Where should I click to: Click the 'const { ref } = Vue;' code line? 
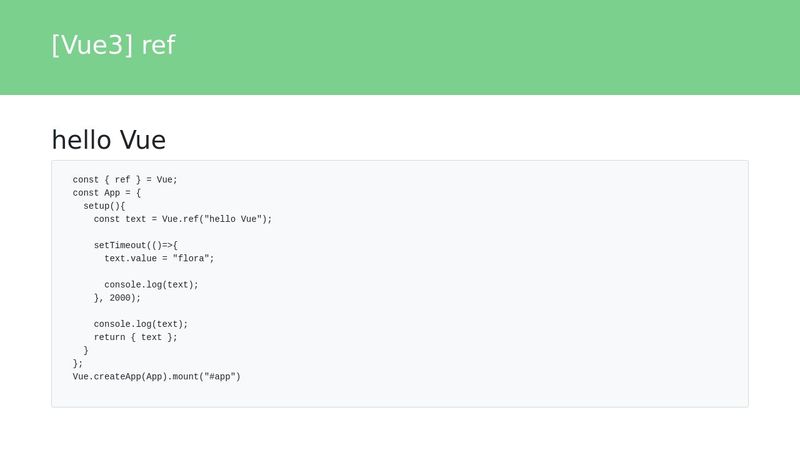[125, 180]
